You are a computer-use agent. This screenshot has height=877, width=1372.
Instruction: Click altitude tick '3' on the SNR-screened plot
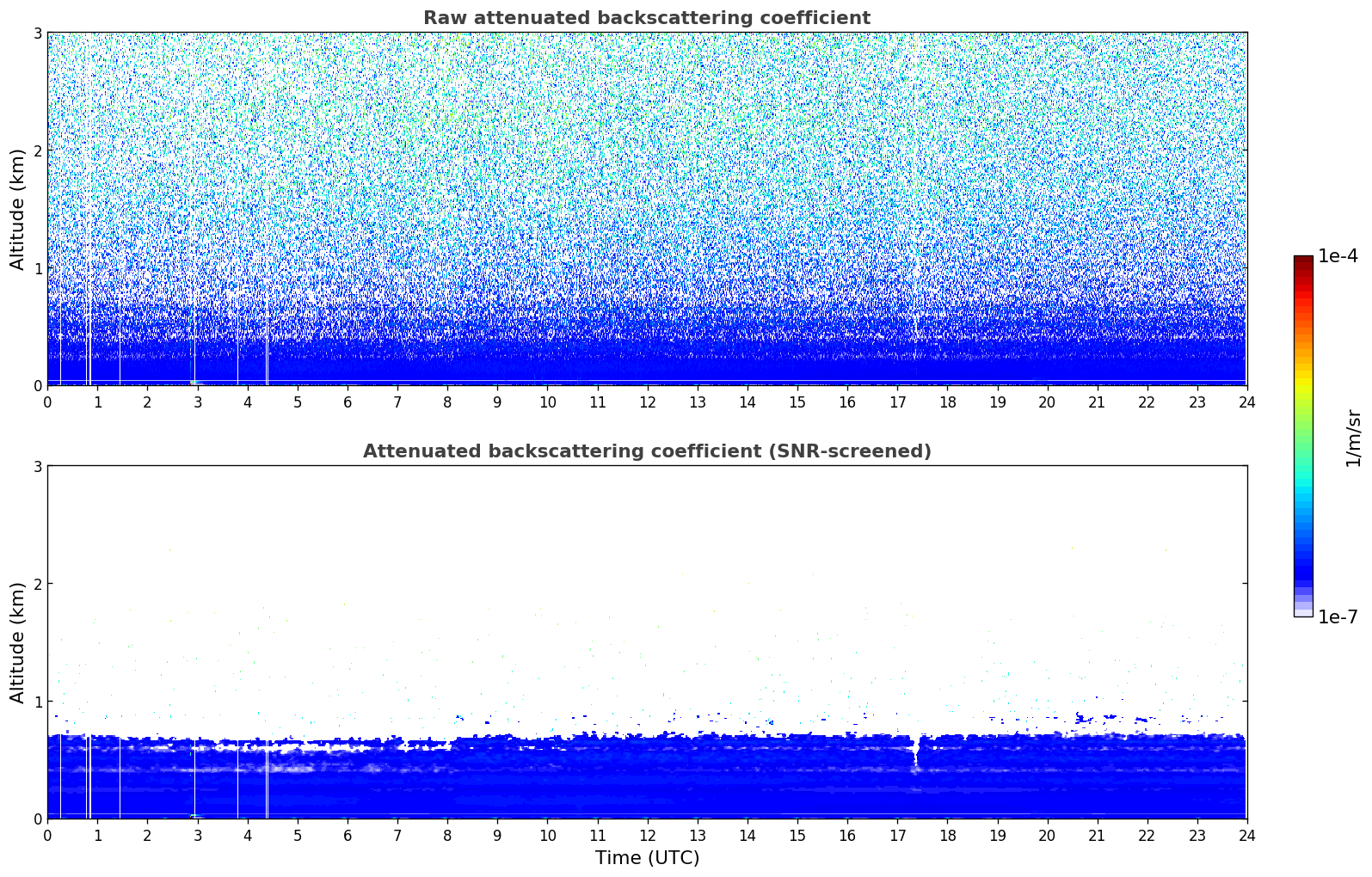point(38,467)
